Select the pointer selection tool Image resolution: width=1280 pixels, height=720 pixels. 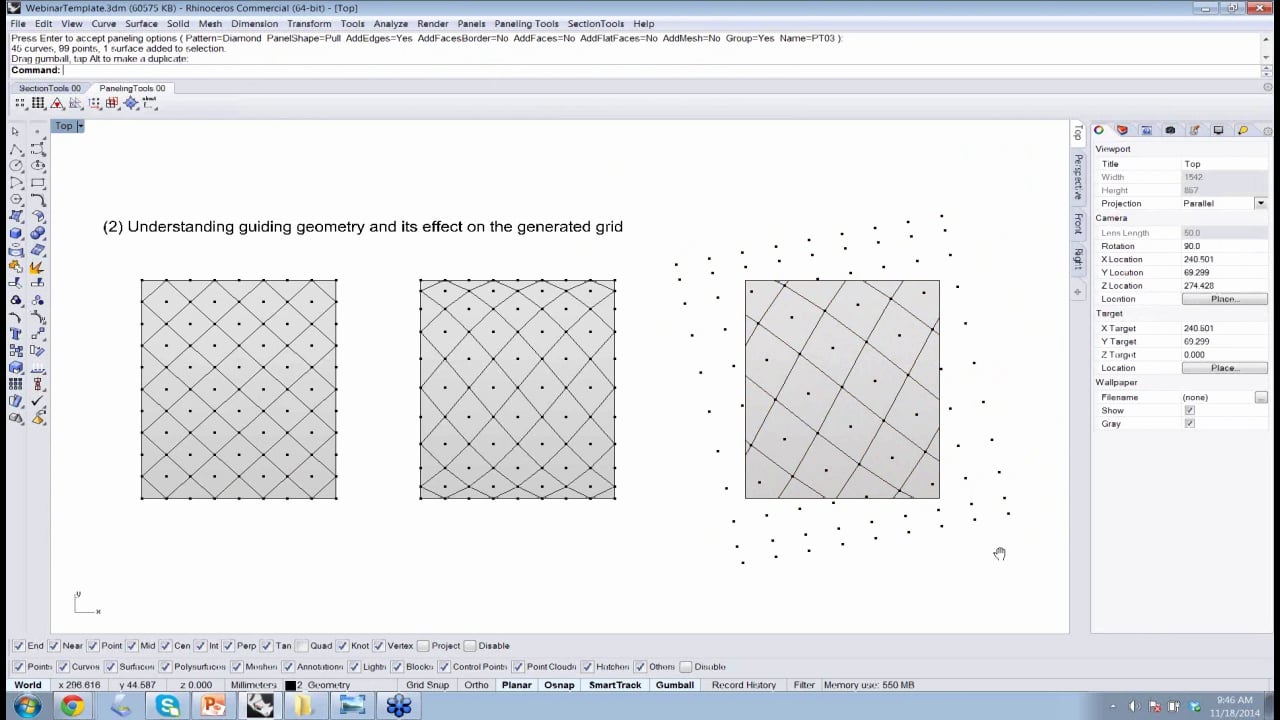15,132
